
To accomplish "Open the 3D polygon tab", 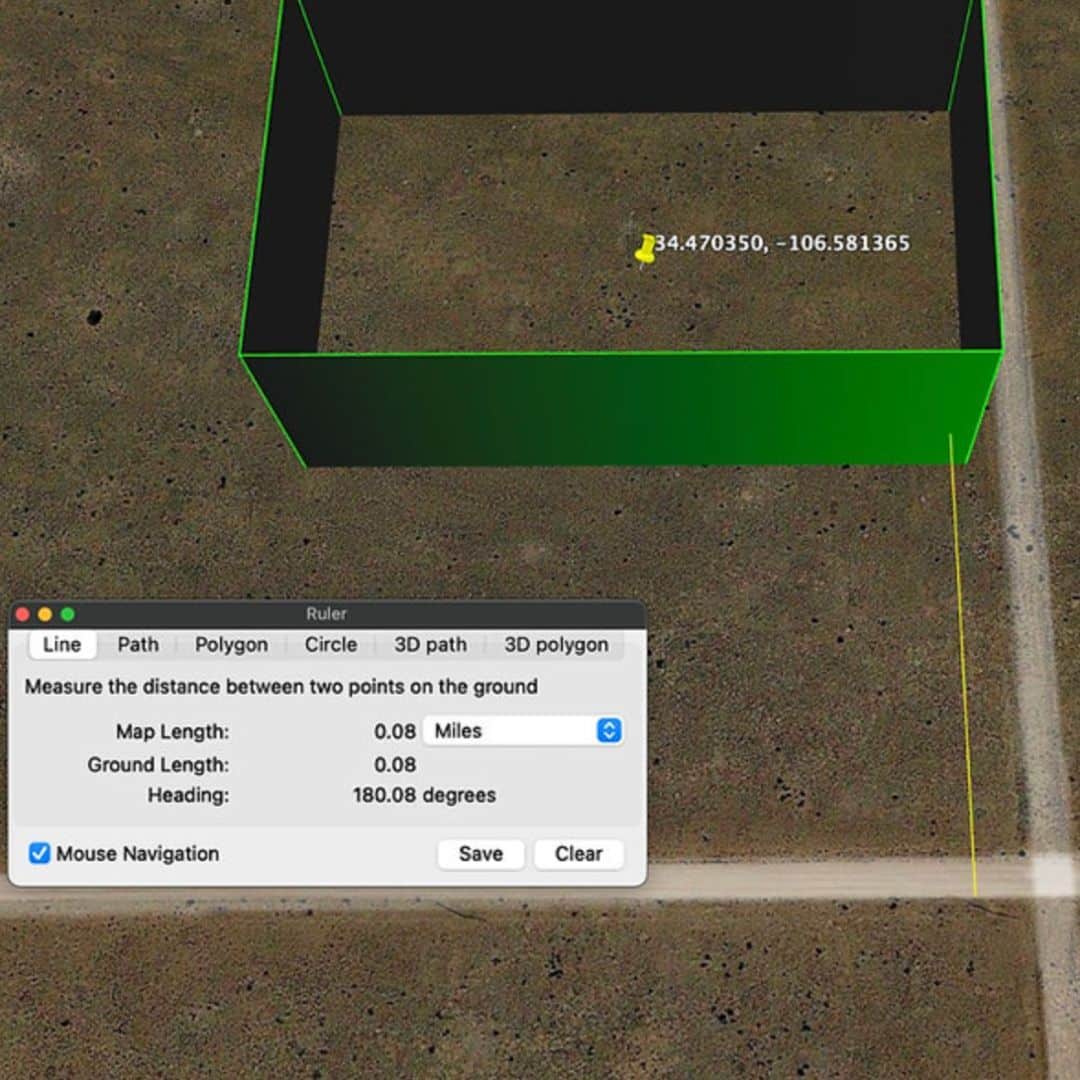I will coord(556,645).
